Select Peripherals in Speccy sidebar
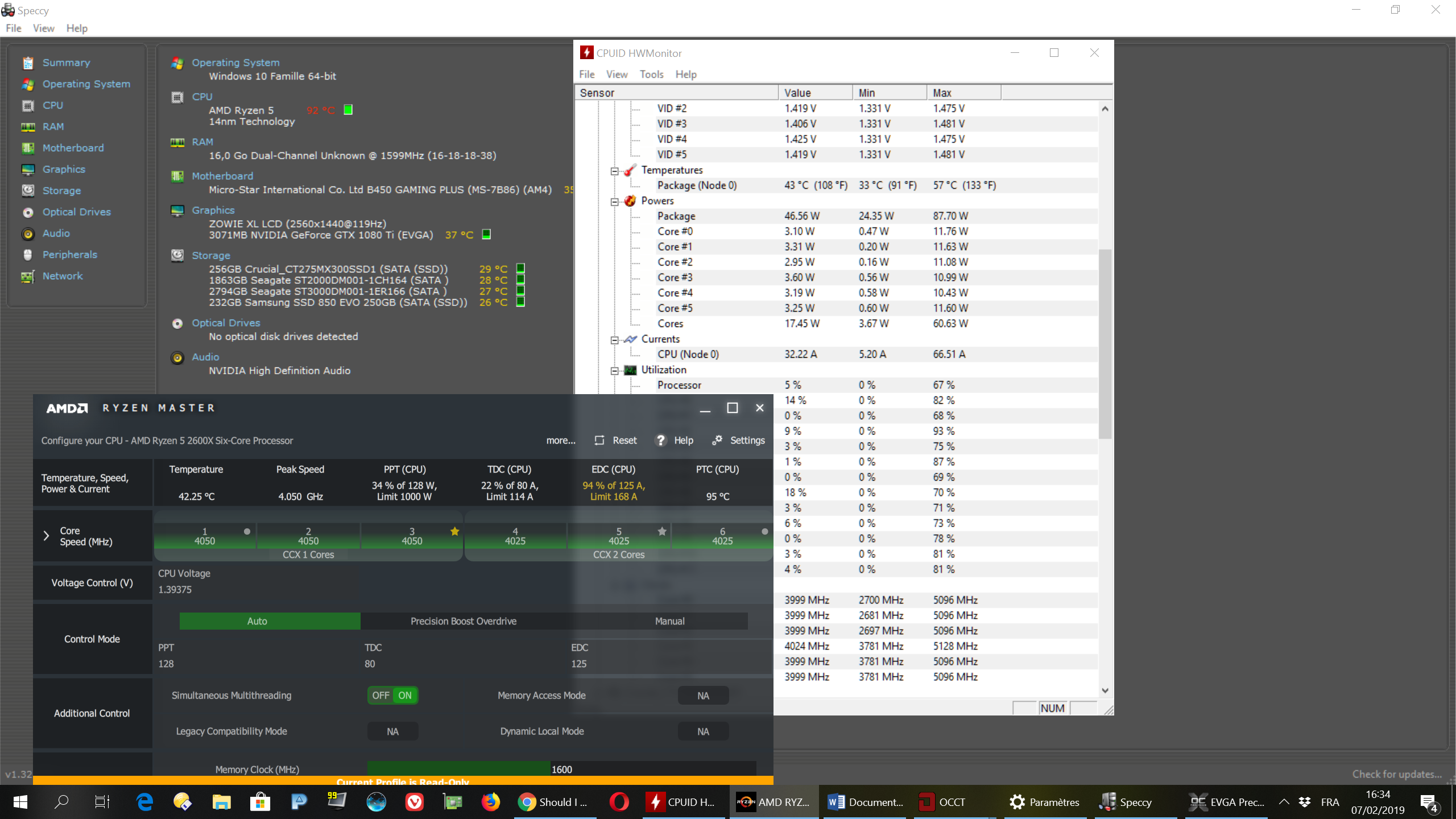The image size is (1456, 819). coord(70,254)
